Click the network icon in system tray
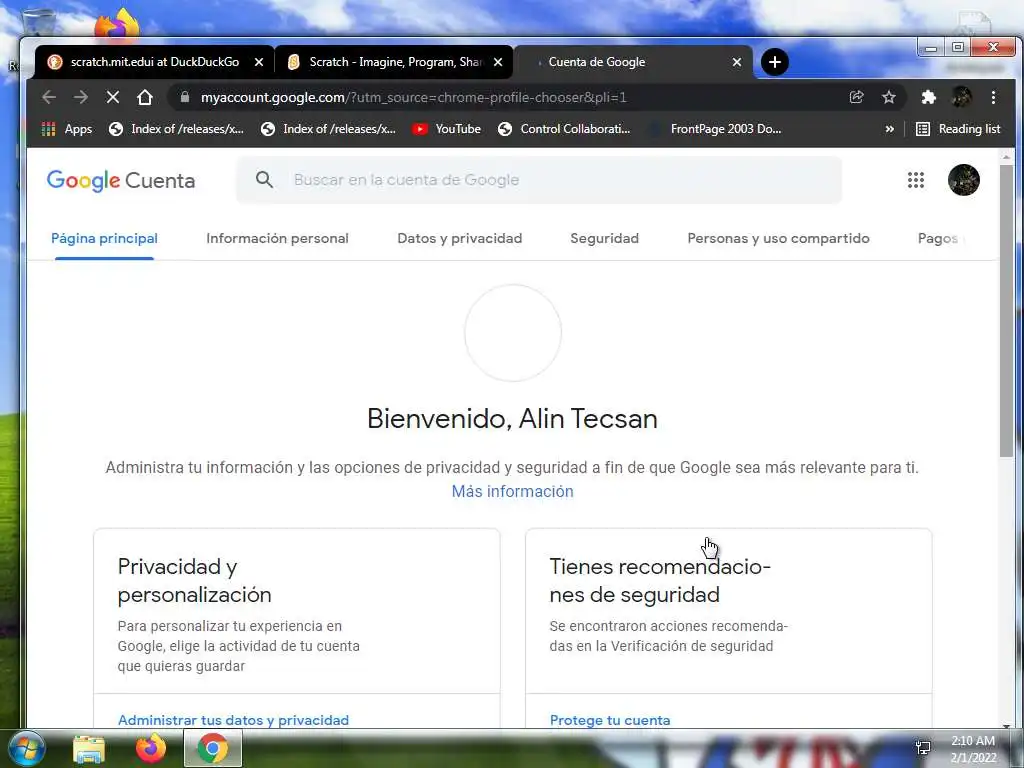The width and height of the screenshot is (1024, 768). (923, 748)
